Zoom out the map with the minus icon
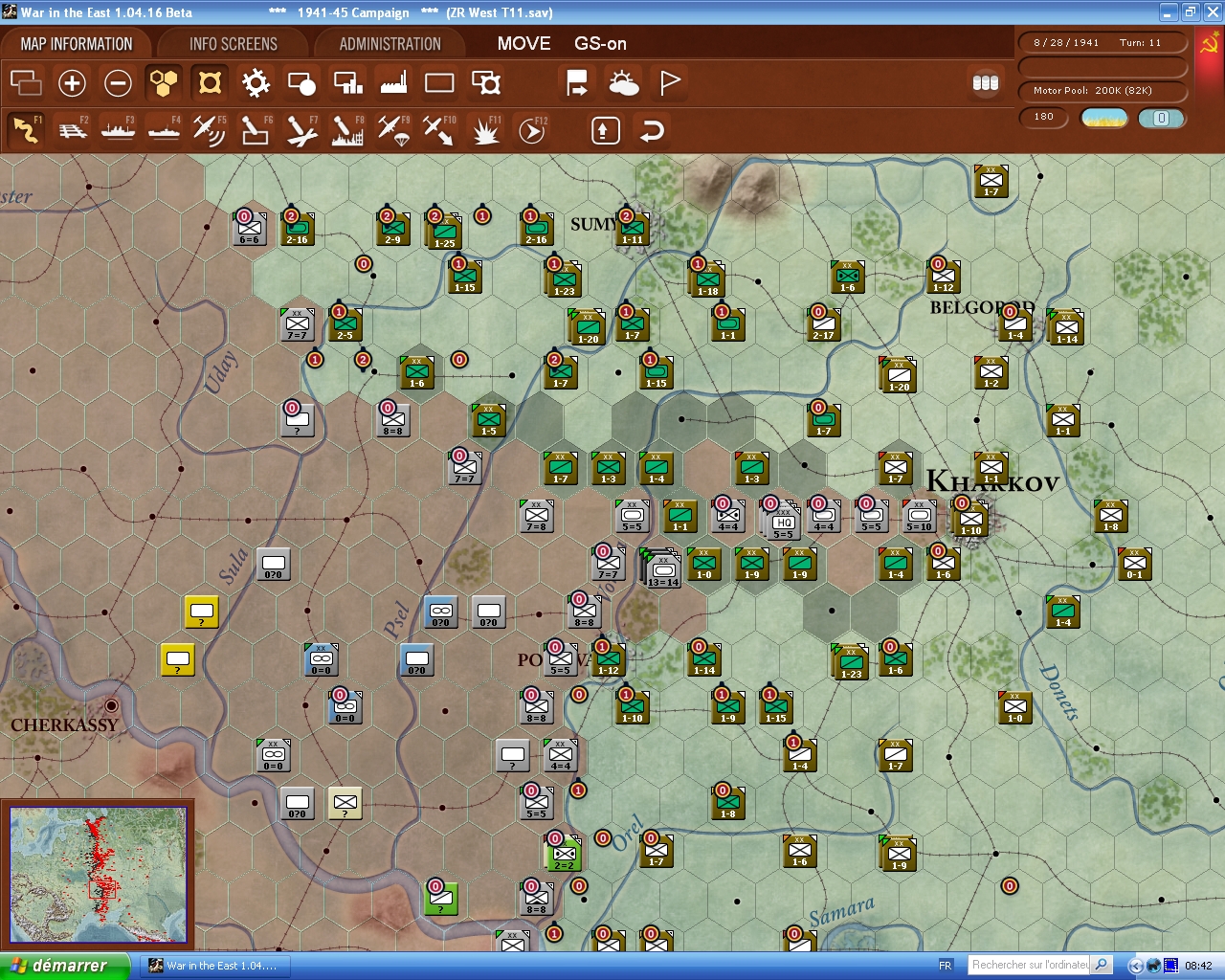Image resolution: width=1225 pixels, height=980 pixels. point(118,83)
